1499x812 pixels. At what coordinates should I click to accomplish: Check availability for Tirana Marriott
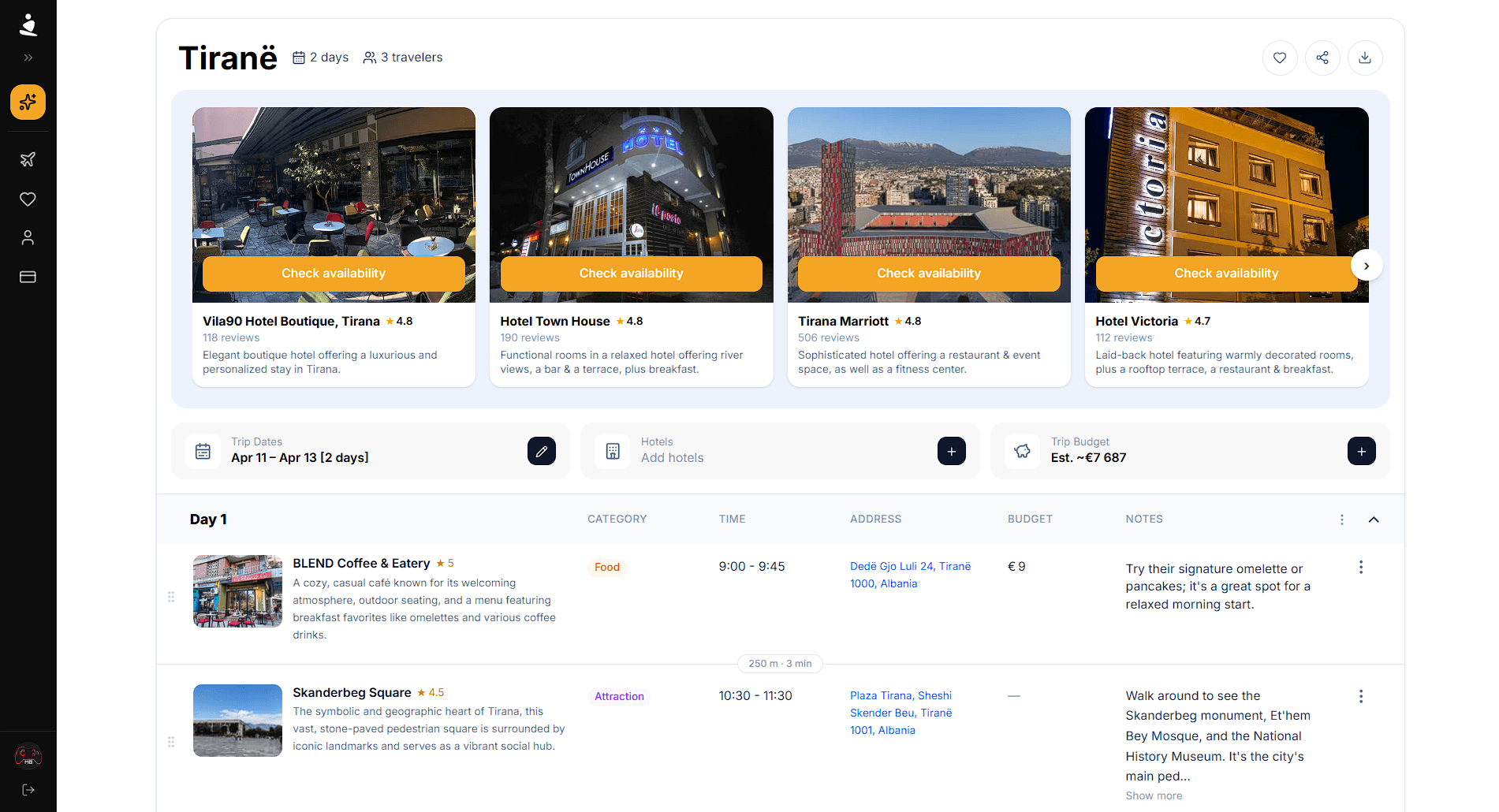point(928,274)
